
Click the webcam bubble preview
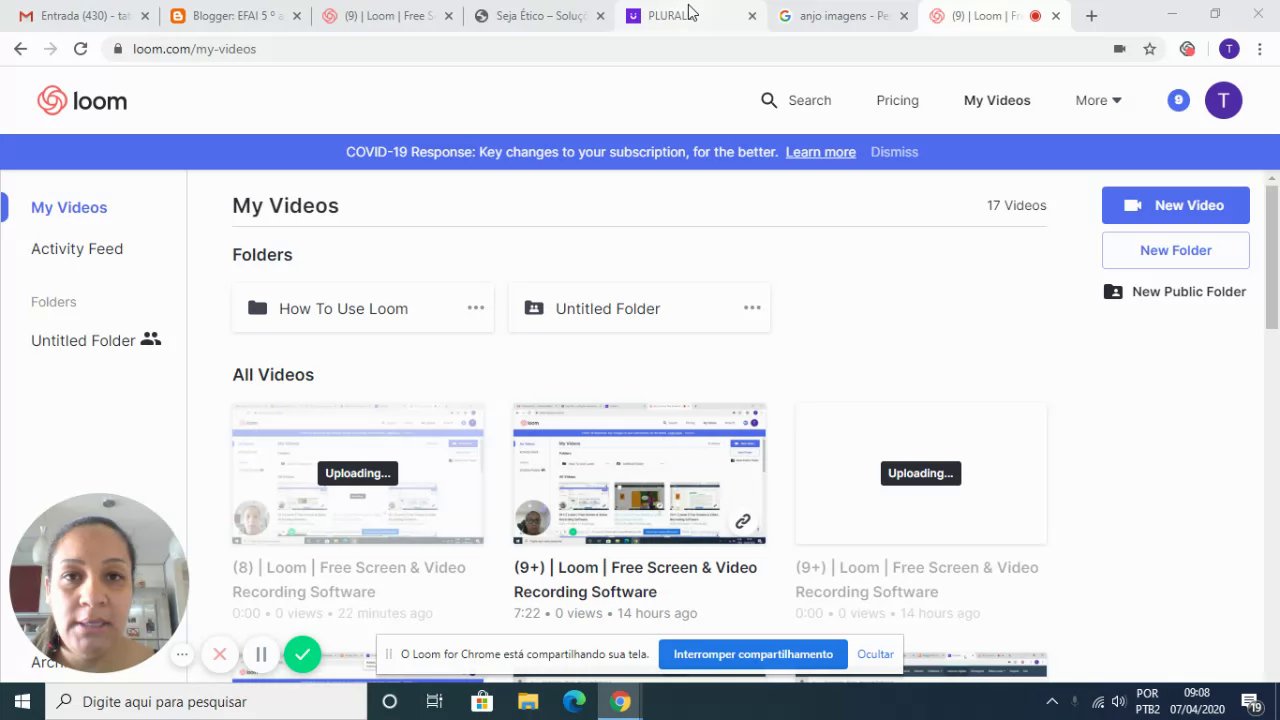[x=98, y=584]
